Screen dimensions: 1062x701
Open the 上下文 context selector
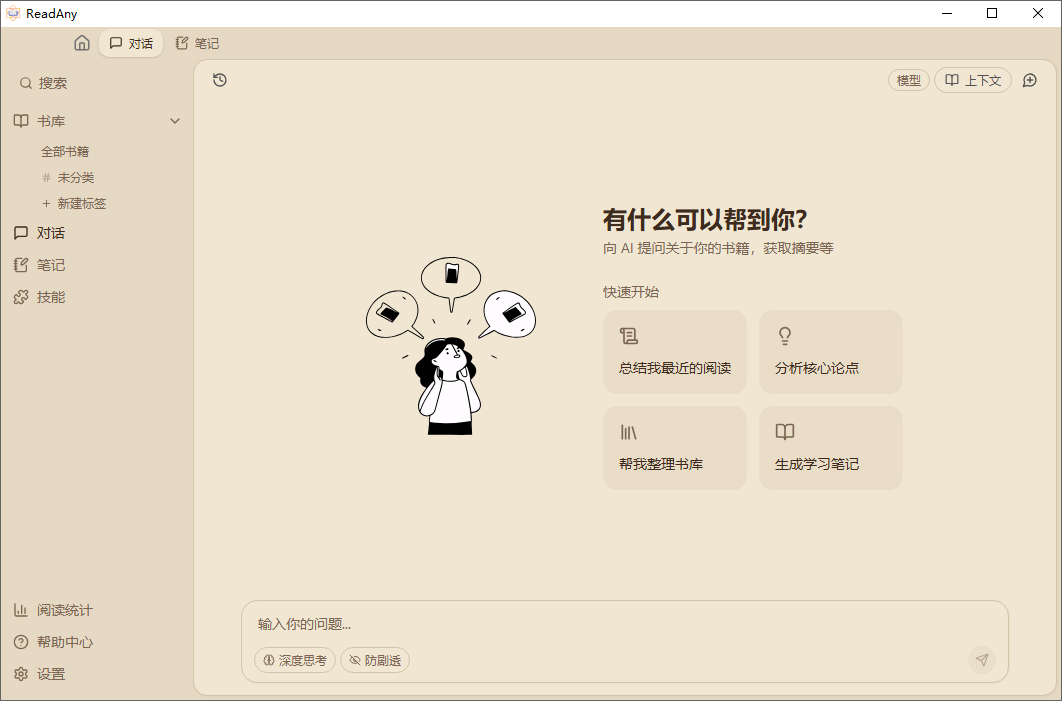(x=973, y=80)
